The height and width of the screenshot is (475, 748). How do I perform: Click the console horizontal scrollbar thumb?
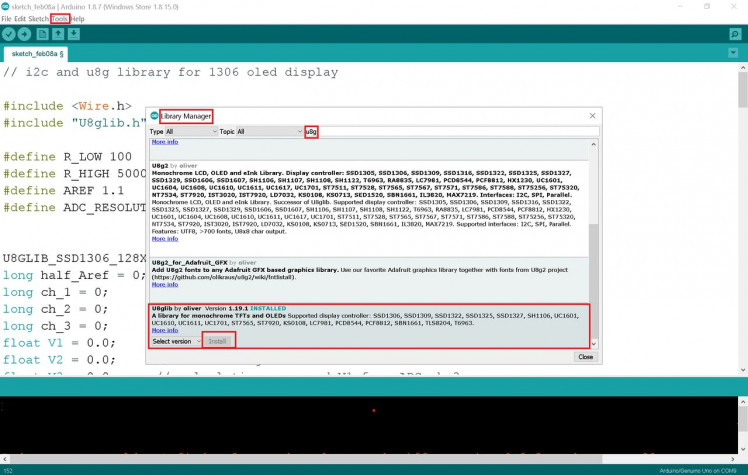tap(306, 459)
